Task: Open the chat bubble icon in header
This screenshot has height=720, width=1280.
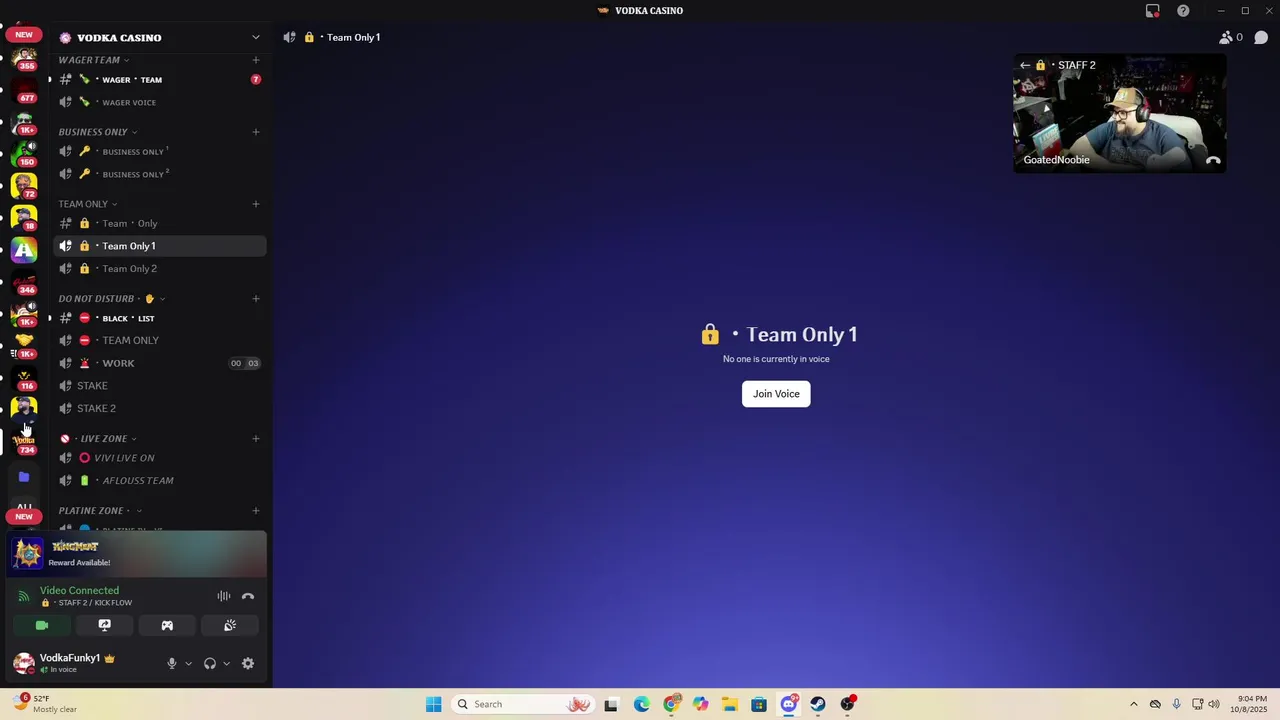Action: pos(1261,38)
